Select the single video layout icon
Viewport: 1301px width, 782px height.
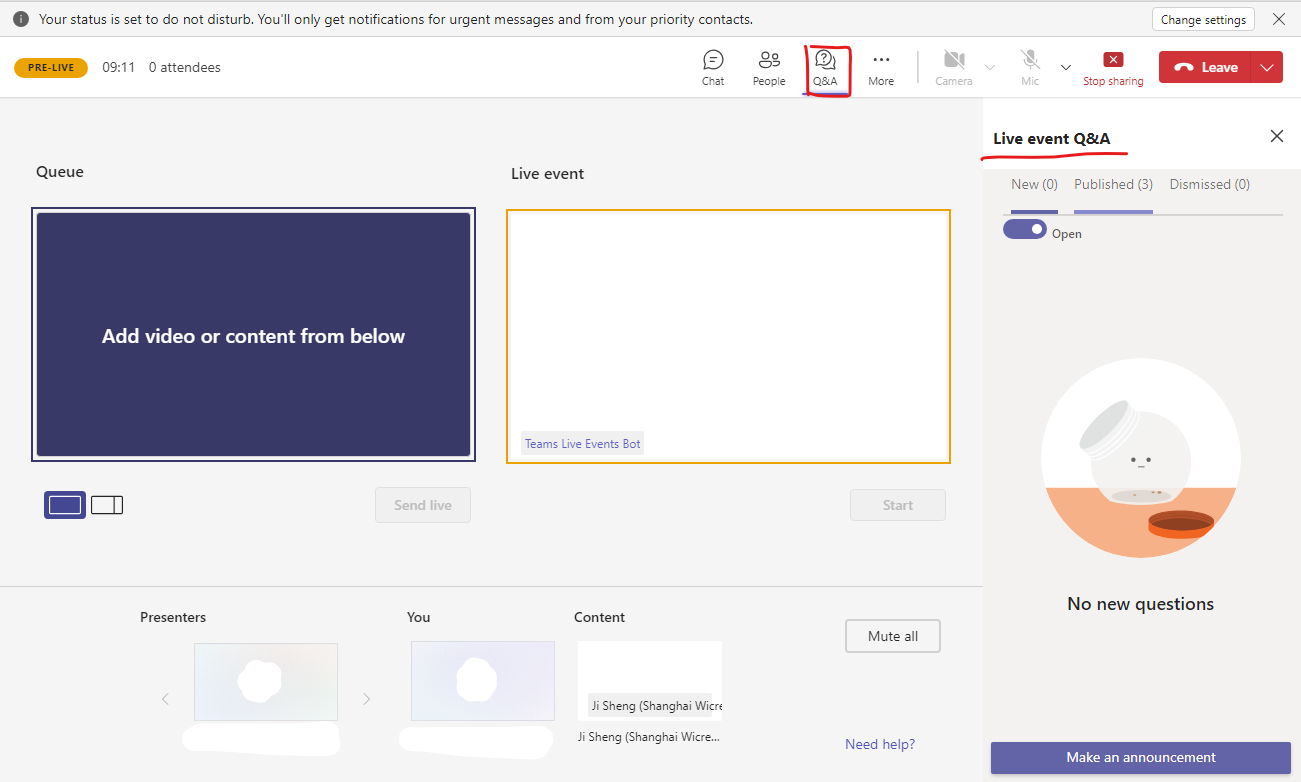click(64, 505)
